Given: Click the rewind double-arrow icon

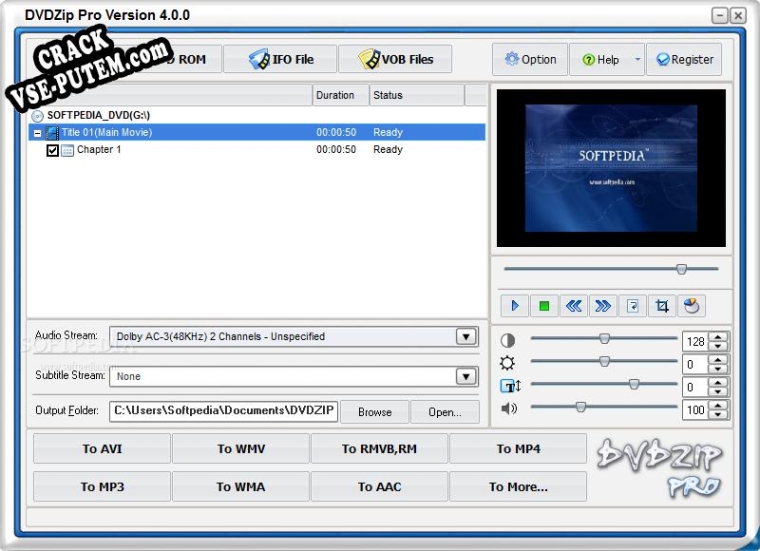Looking at the screenshot, I should coord(573,306).
